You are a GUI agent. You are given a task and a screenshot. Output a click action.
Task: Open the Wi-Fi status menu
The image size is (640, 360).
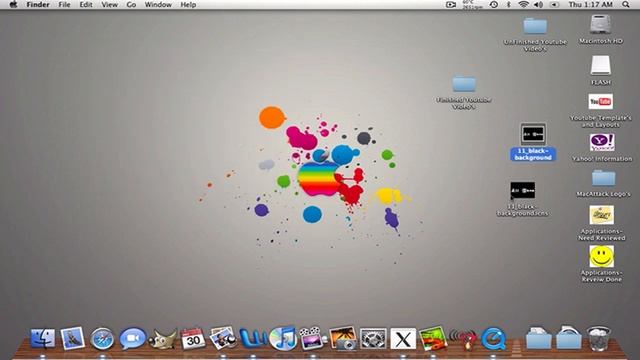523,4
